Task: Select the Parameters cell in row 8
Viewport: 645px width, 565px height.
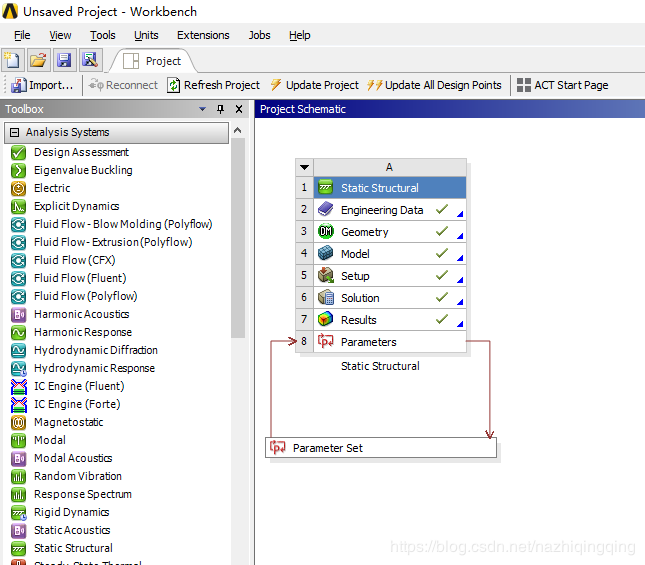Action: [390, 342]
